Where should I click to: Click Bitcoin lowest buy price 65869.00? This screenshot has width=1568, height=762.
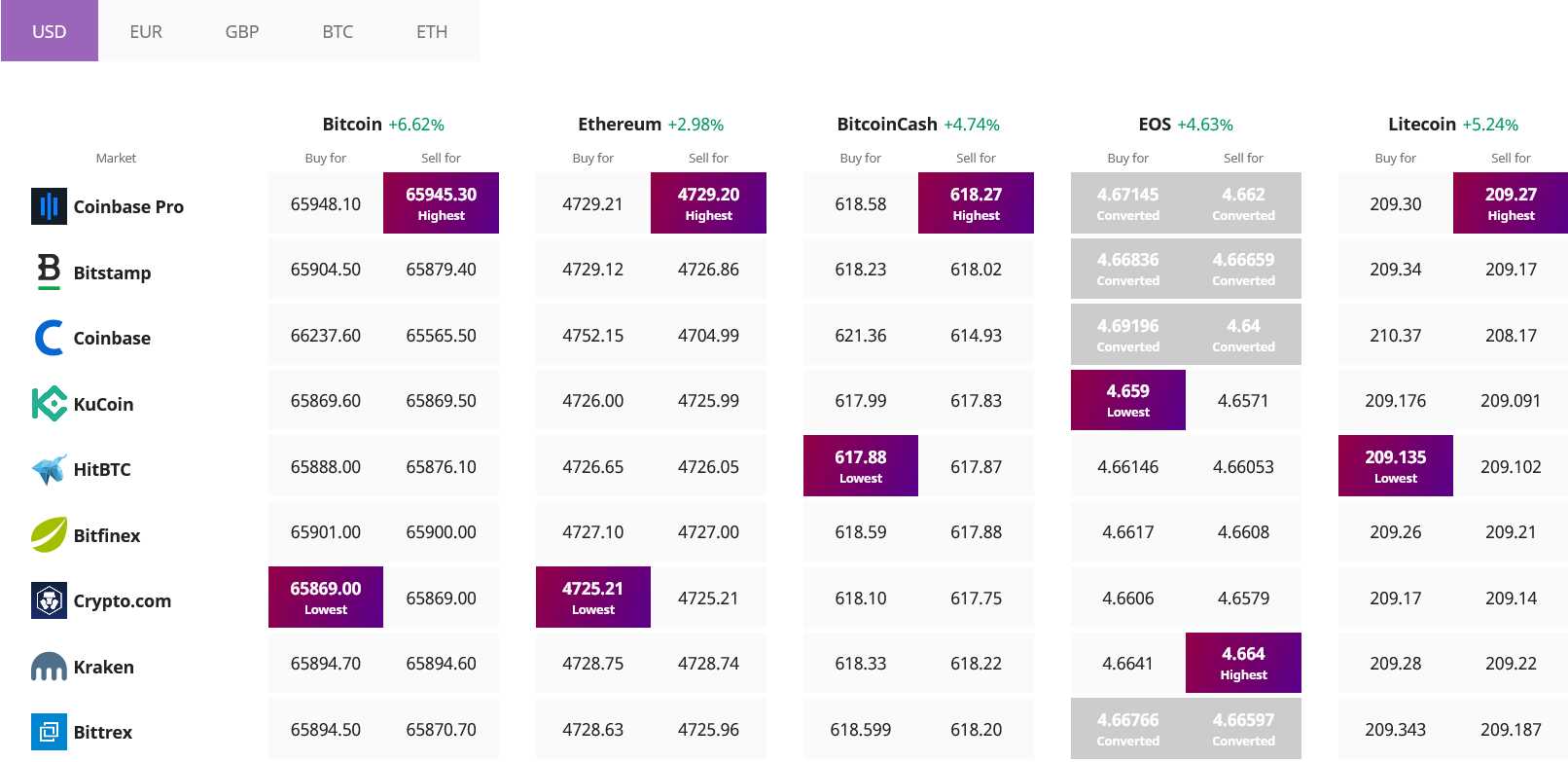click(326, 597)
